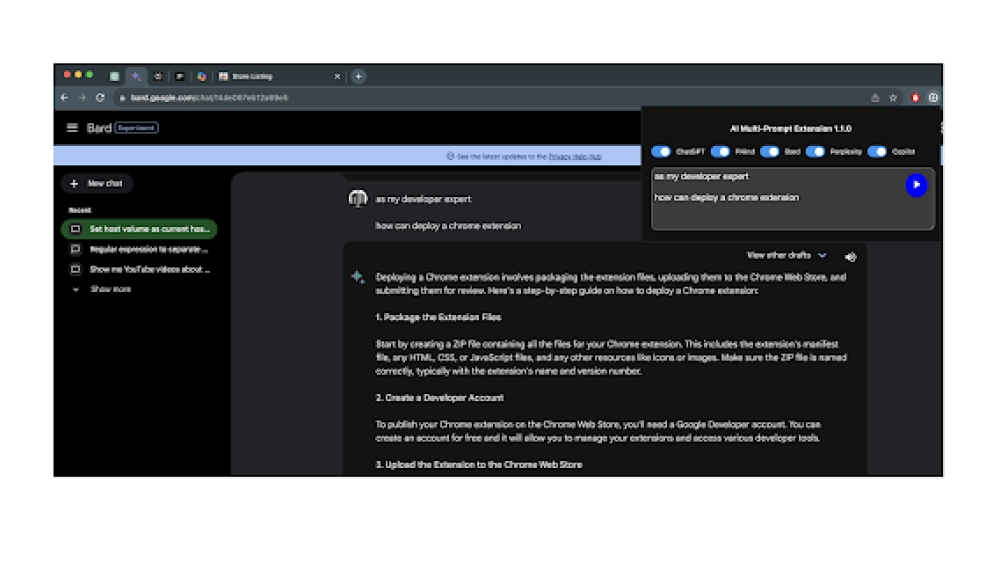The height and width of the screenshot is (563, 1000).
Task: Open the Bard hamburger menu
Action: (x=72, y=128)
